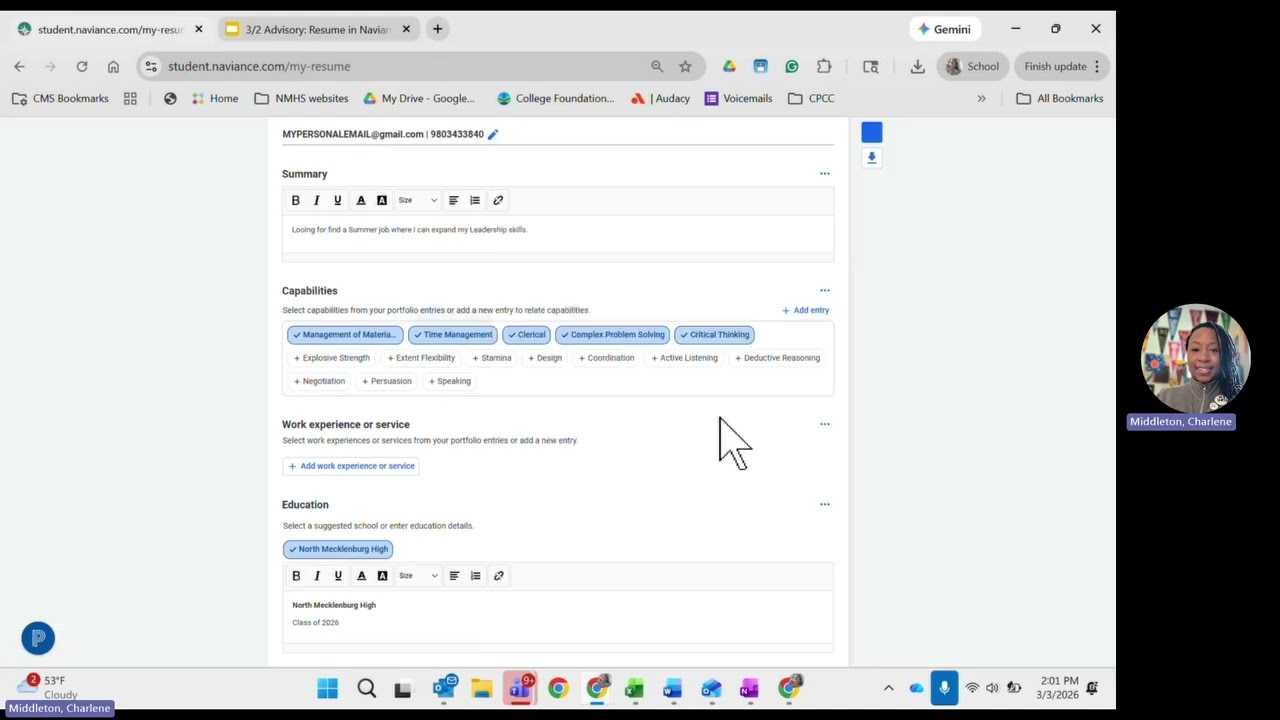
Task: Deselect the Clerical capability chip
Action: 526,335
